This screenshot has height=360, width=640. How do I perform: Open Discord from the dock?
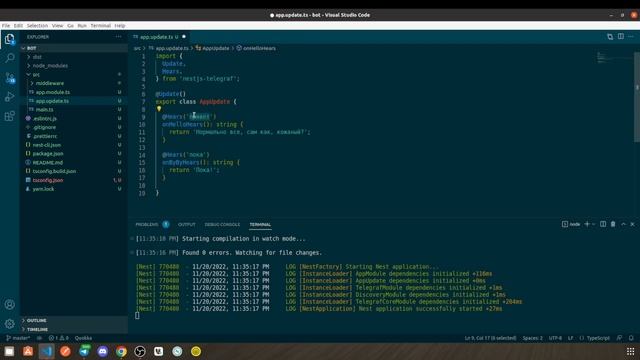(103, 351)
